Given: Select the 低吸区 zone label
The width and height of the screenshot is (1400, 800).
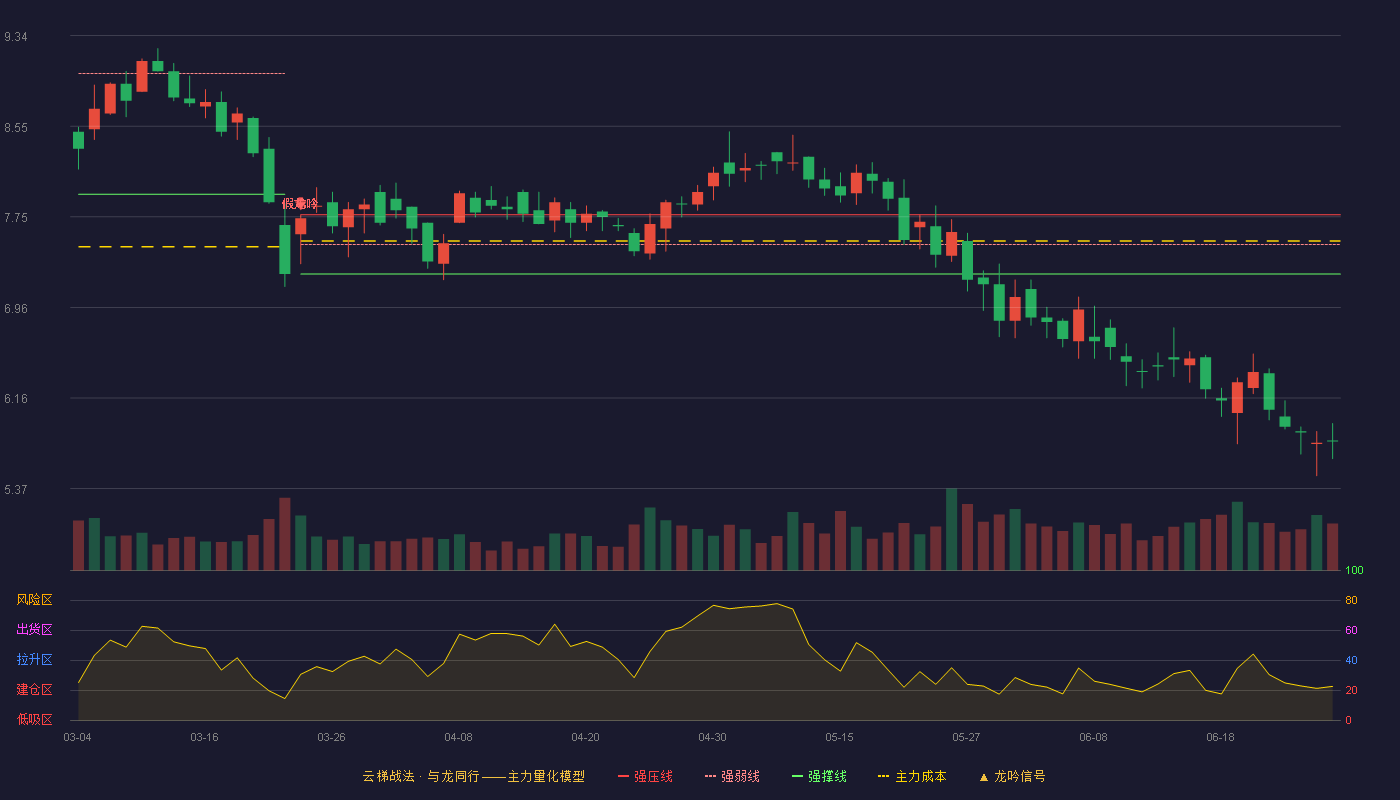Looking at the screenshot, I should (34, 719).
